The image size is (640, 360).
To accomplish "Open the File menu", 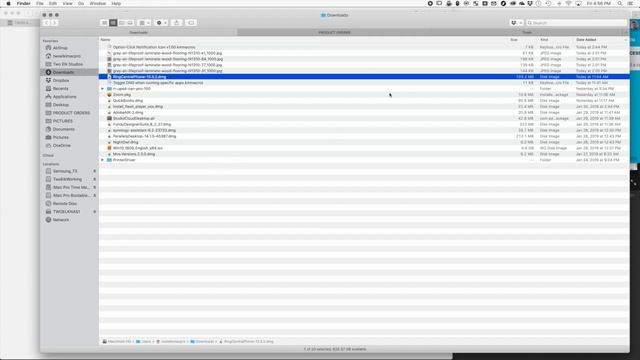I will (x=40, y=3).
